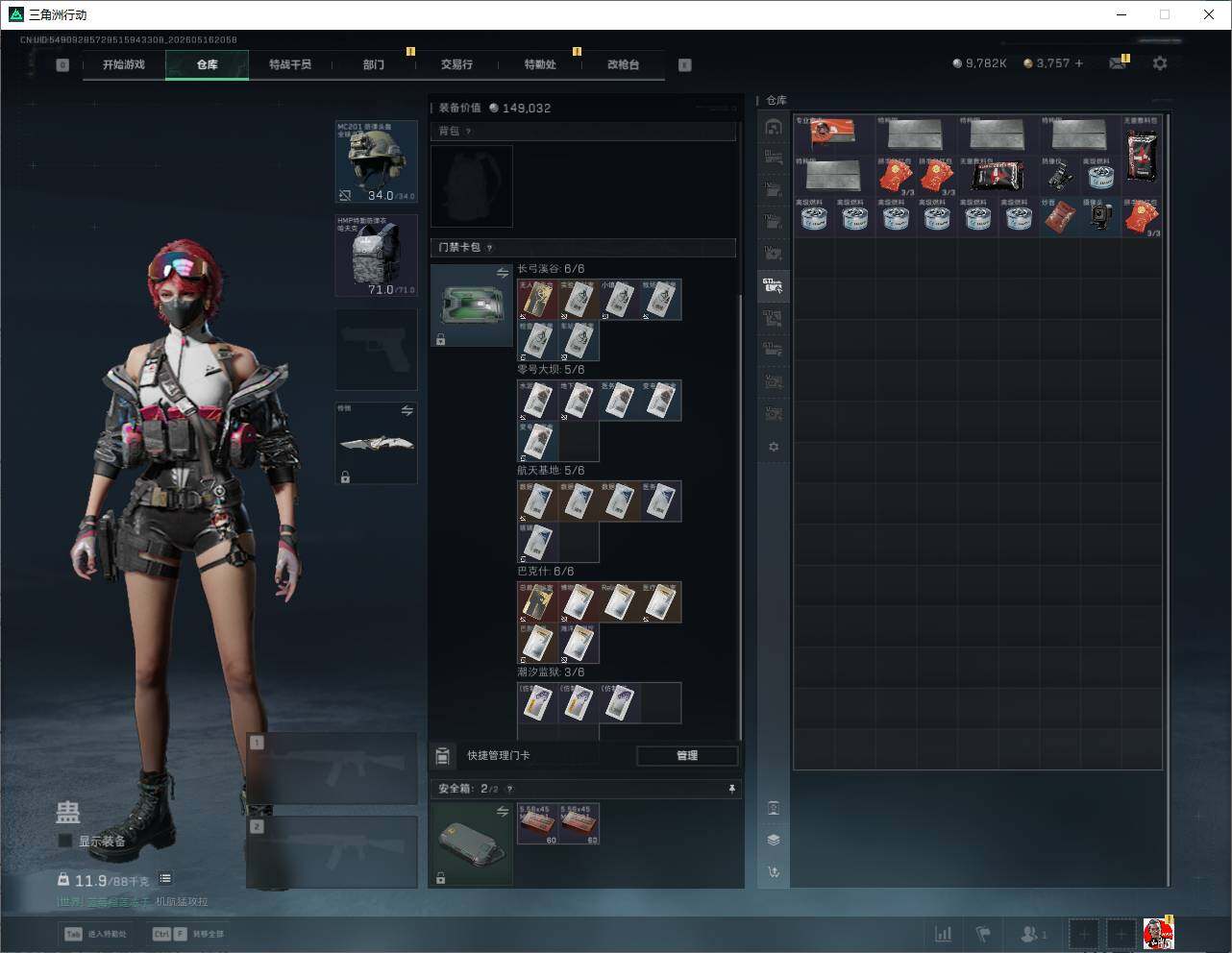This screenshot has width=1232, height=953.
Task: Click the previous-tab arrow left of 开始游戏
Action: pos(62,65)
